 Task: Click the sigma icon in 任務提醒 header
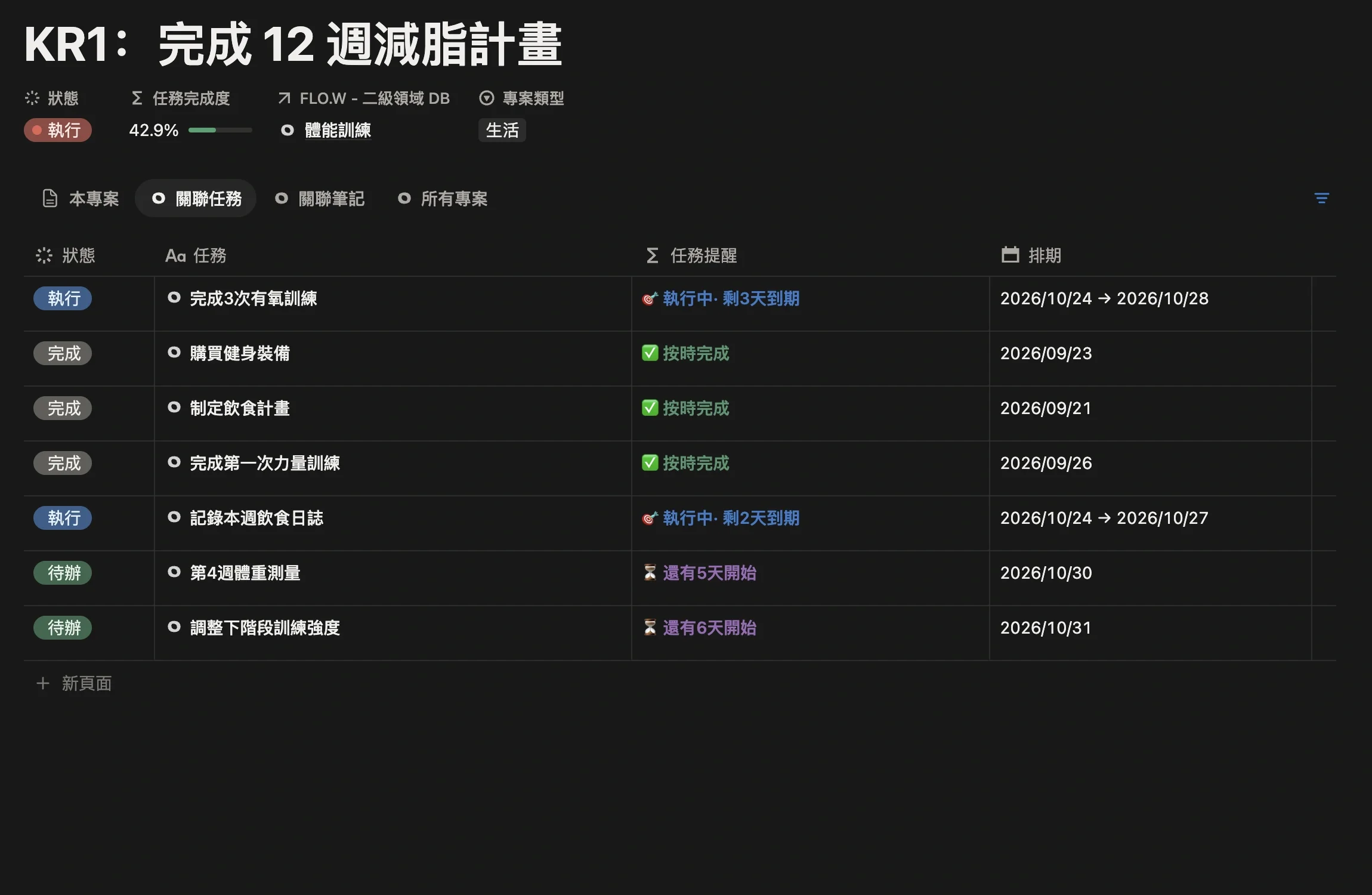click(653, 255)
